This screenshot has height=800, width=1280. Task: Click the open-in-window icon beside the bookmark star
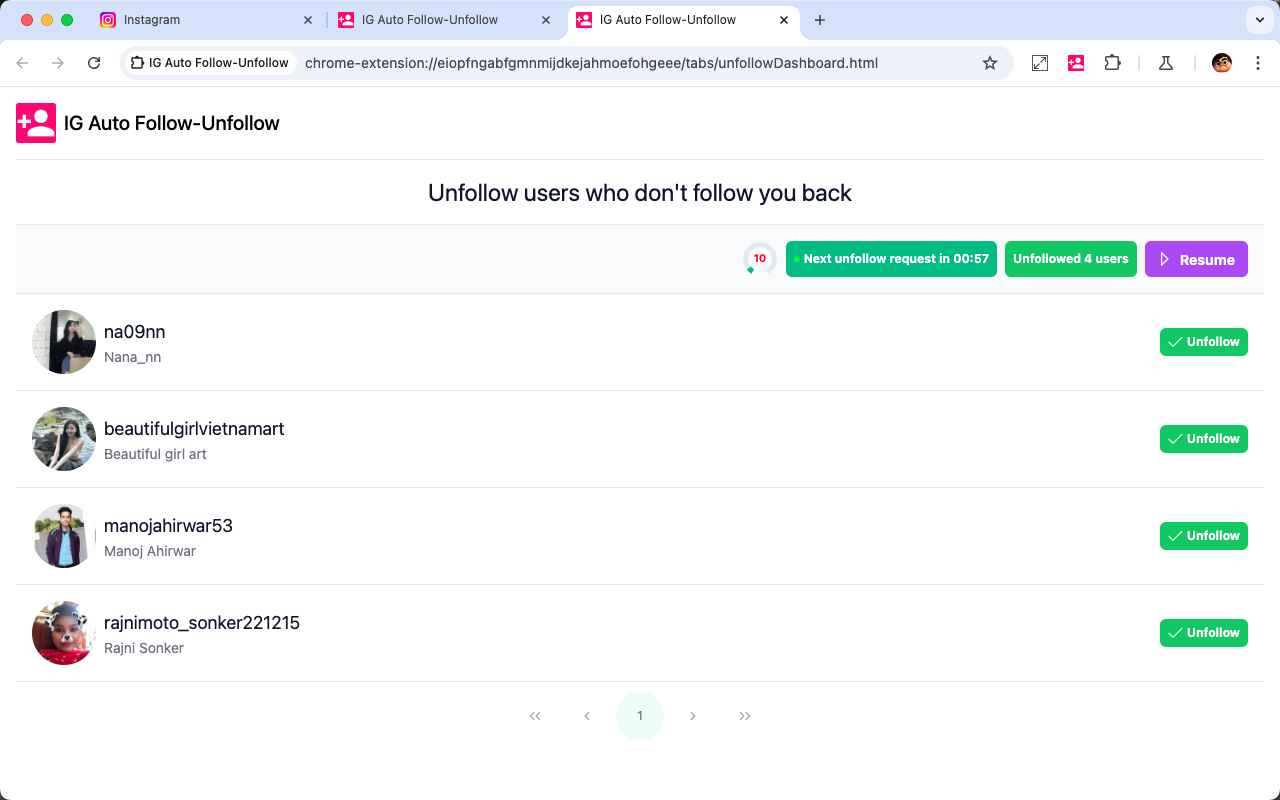pos(1039,62)
